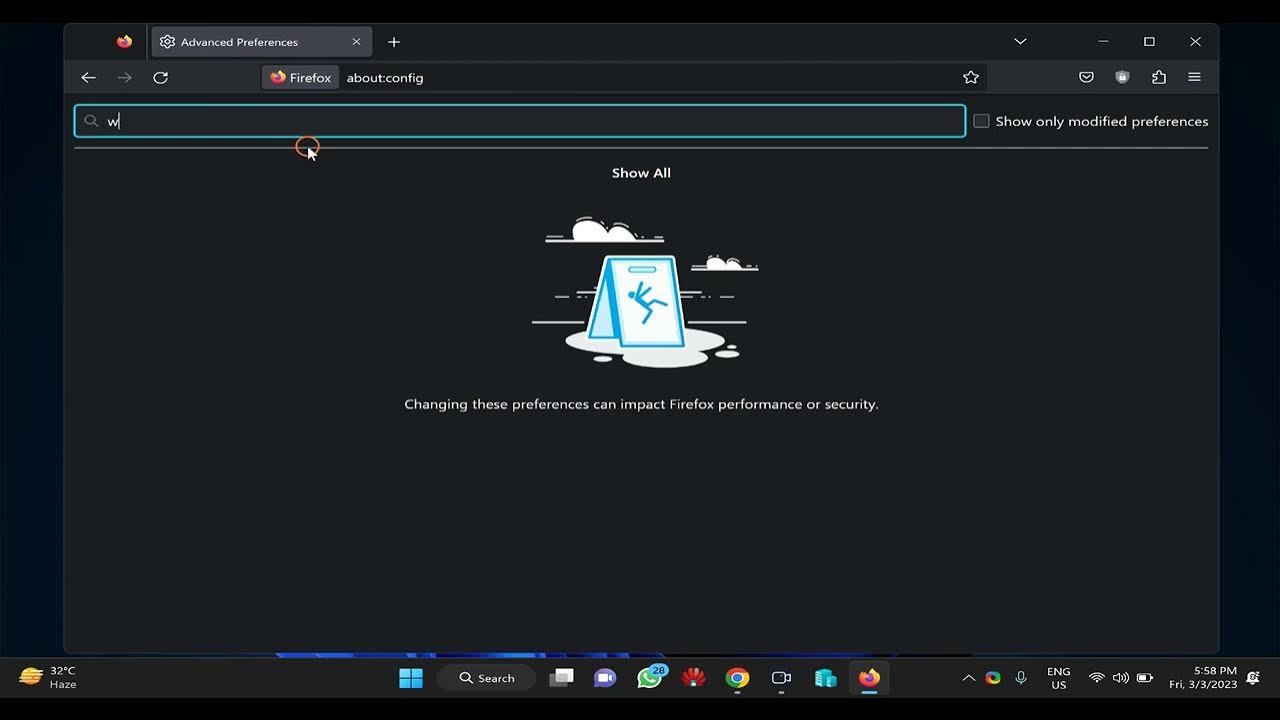Expand the system tray hidden icons chevron

968,678
